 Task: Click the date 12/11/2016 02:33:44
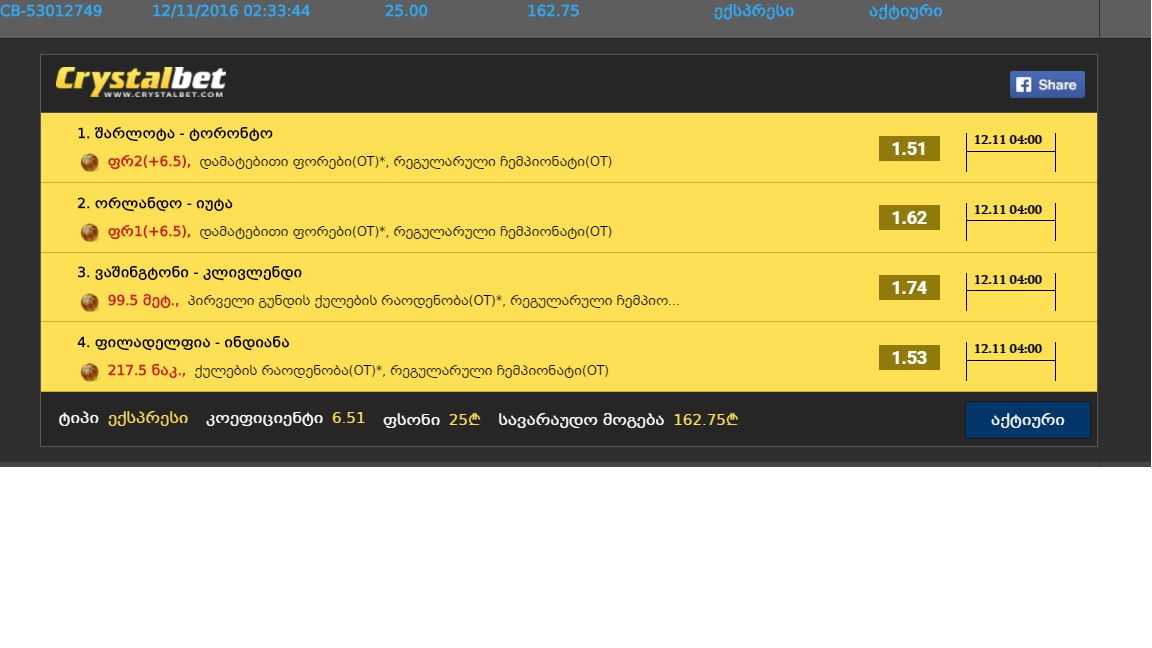point(231,11)
